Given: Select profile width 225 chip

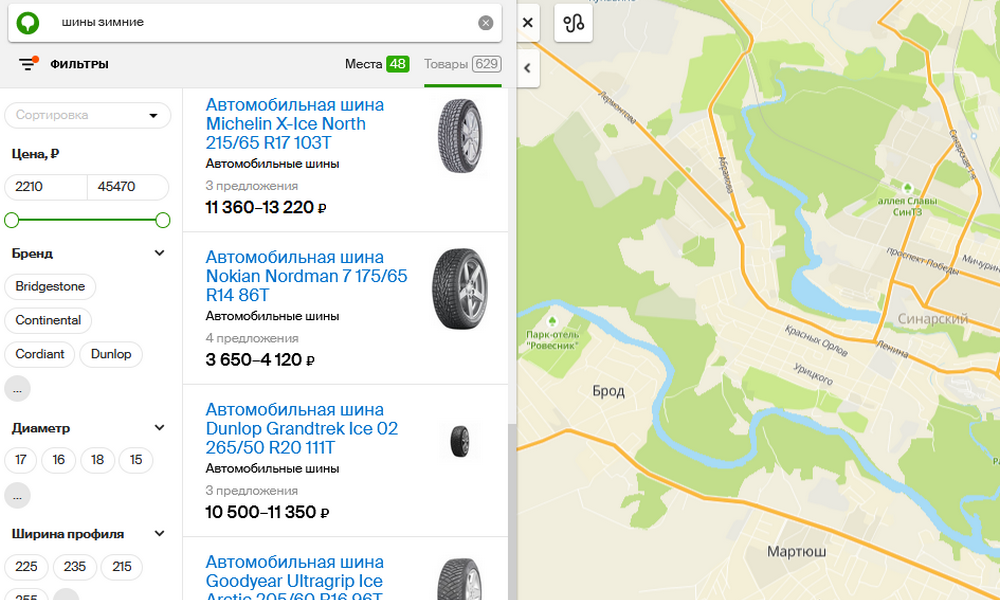Looking at the screenshot, I should [26, 566].
